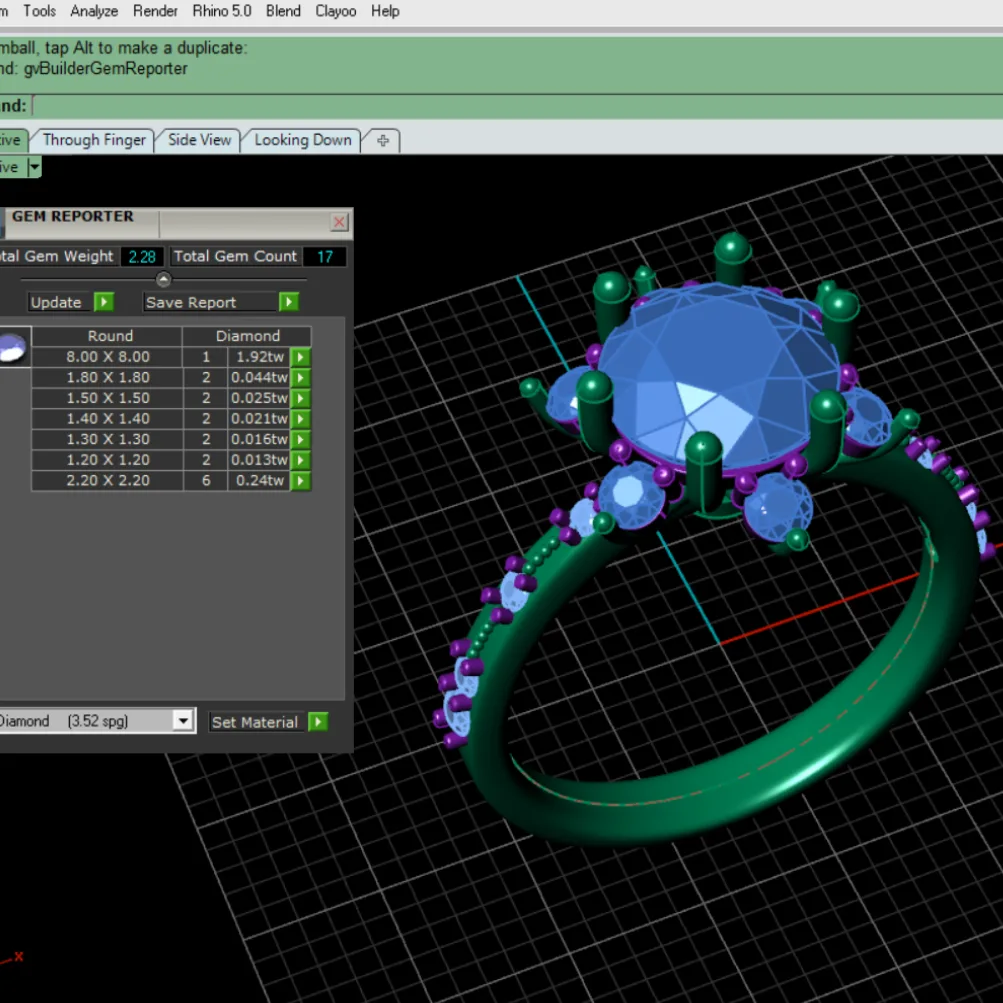Viewport: 1003px width, 1003px height.
Task: Select the 1.30 X 1.30 size cell
Action: (x=107, y=439)
